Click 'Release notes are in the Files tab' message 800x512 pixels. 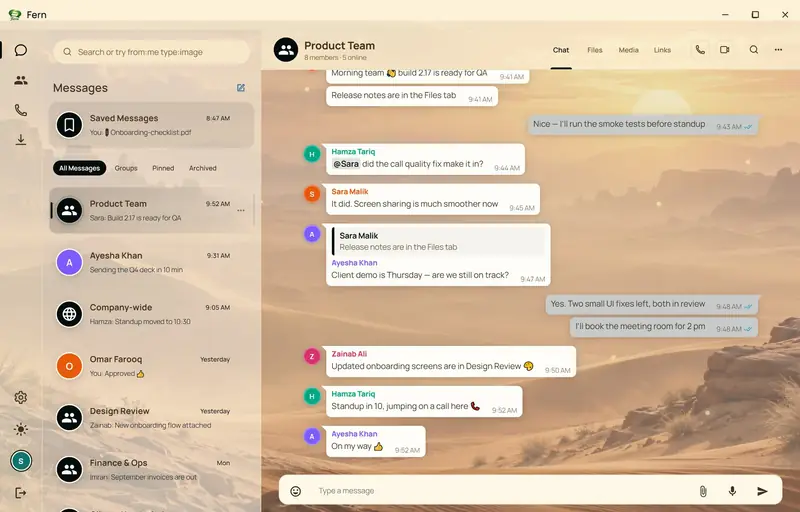412,96
